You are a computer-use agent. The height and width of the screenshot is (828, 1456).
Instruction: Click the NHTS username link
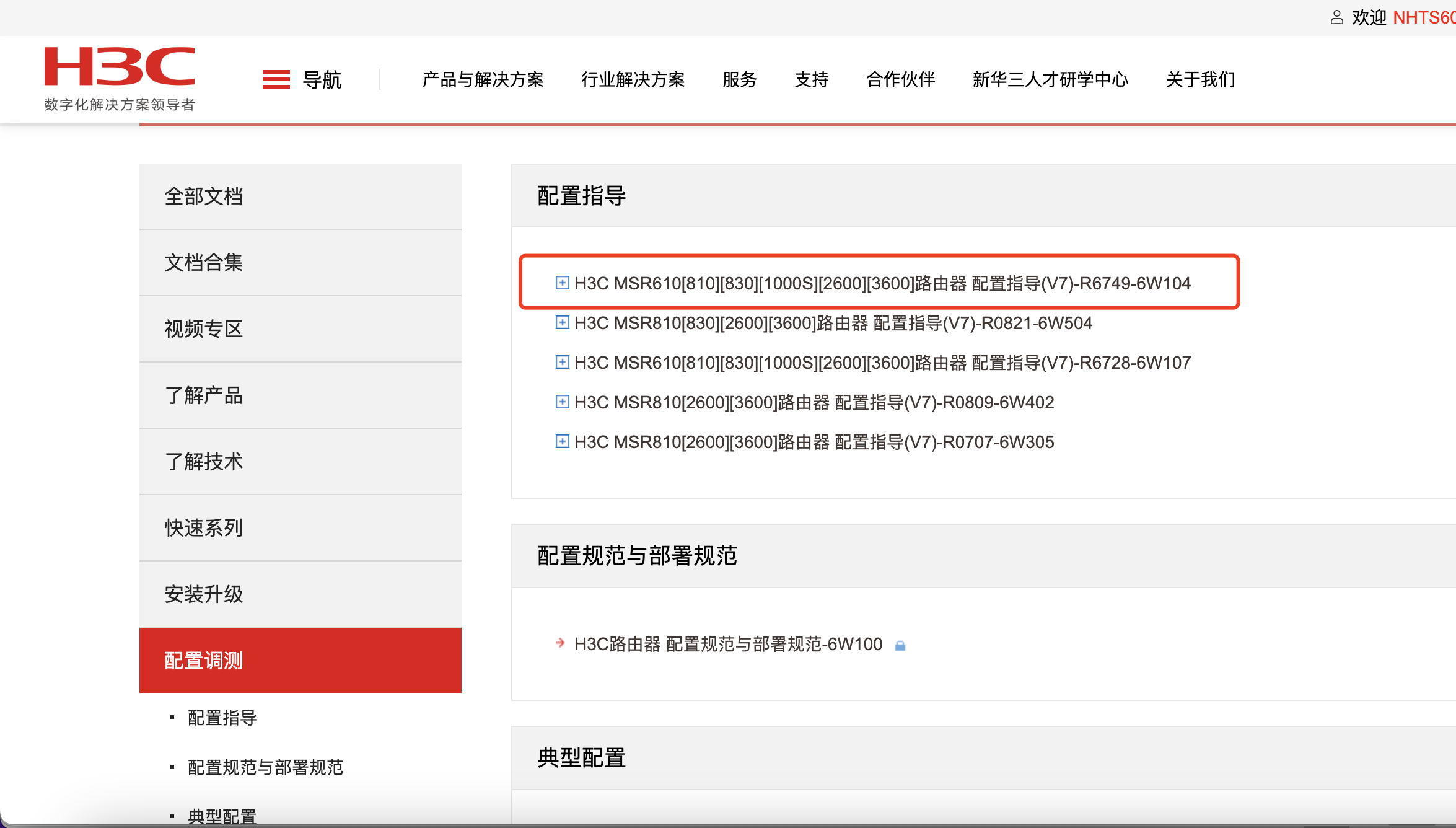point(1423,17)
